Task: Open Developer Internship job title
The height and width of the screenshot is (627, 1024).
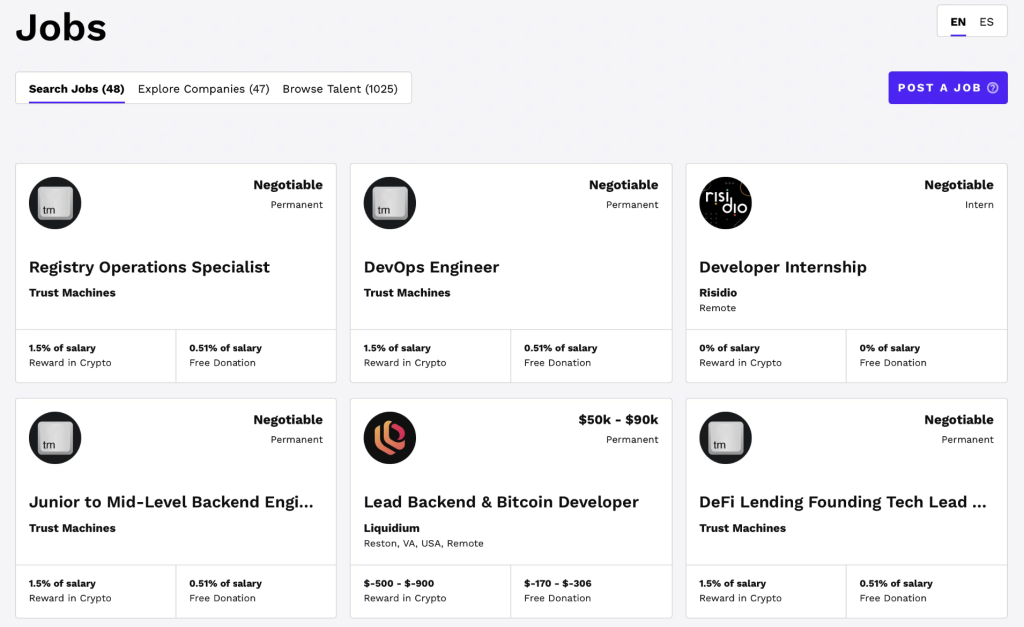Action: point(783,267)
